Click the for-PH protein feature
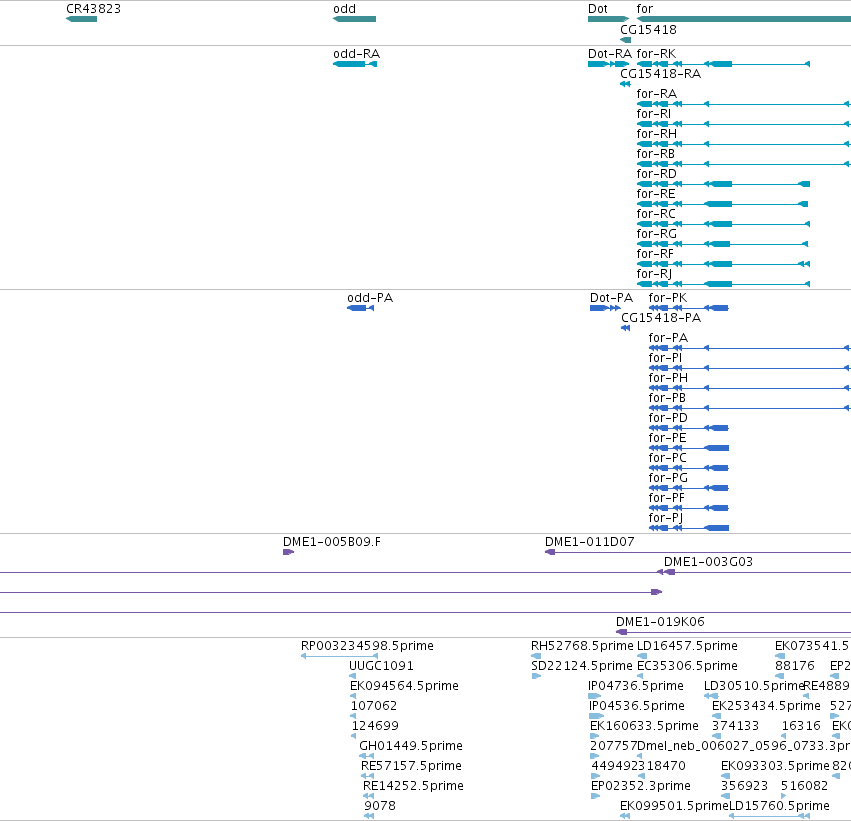 point(750,388)
